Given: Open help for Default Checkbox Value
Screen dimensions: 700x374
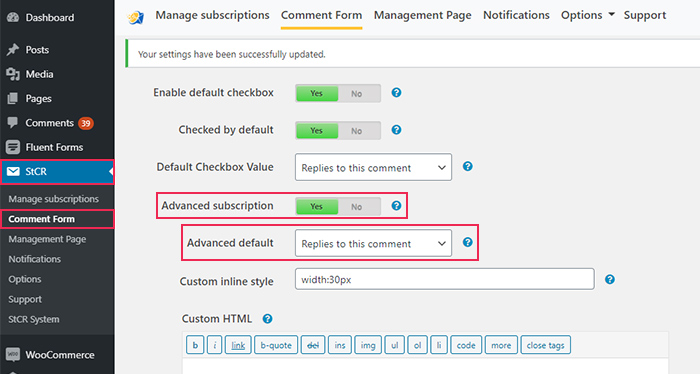Looking at the screenshot, I should tap(467, 166).
